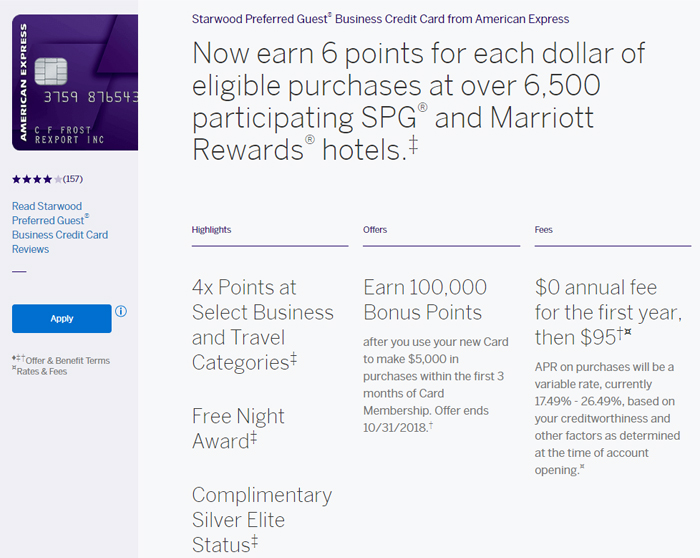Viewport: 700px width, 558px height.
Task: Click Complimentary Silver Elite Status heading
Action: 262,519
